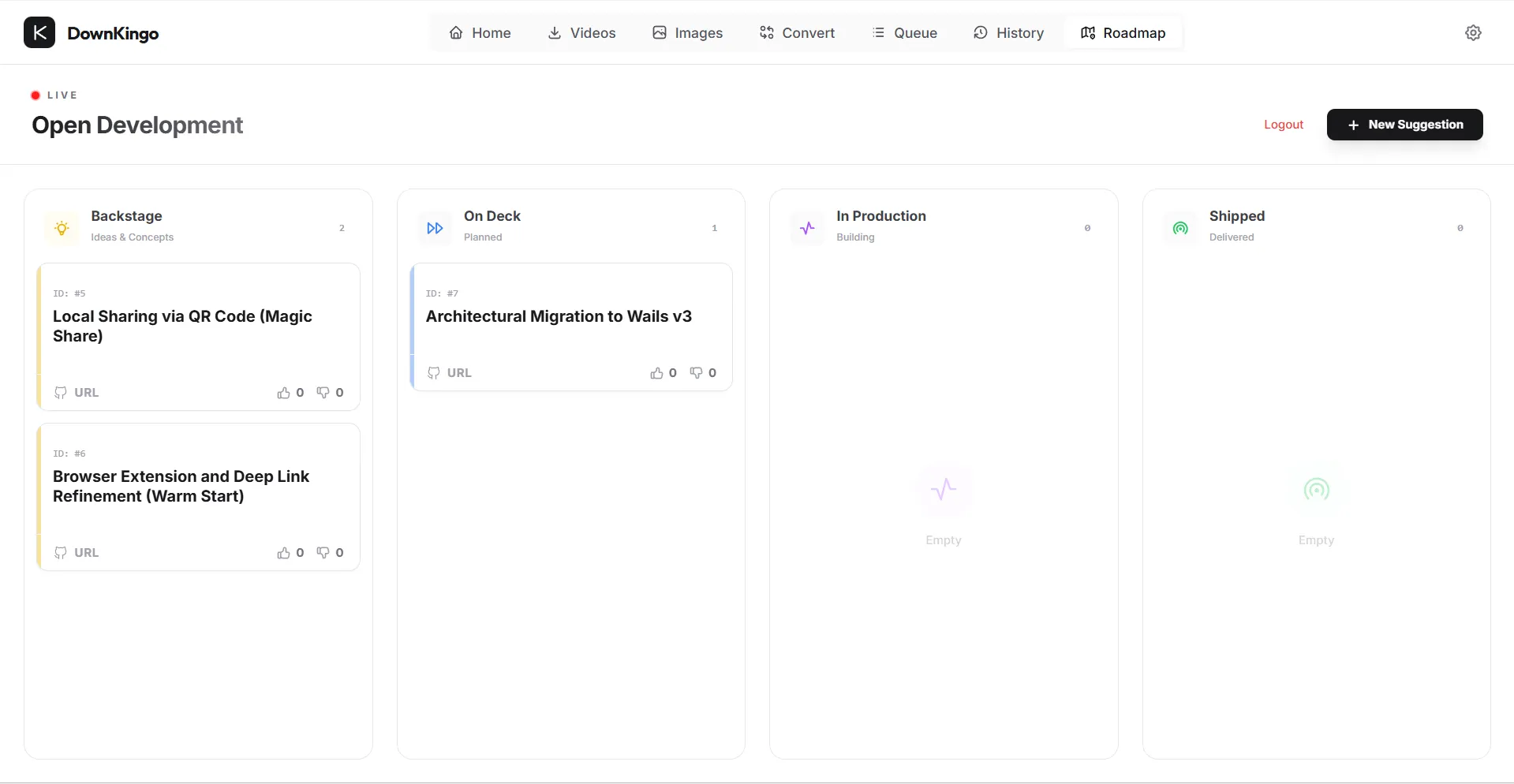1514x784 pixels.
Task: Click the Shipped broadcast icon
Action: (1179, 227)
